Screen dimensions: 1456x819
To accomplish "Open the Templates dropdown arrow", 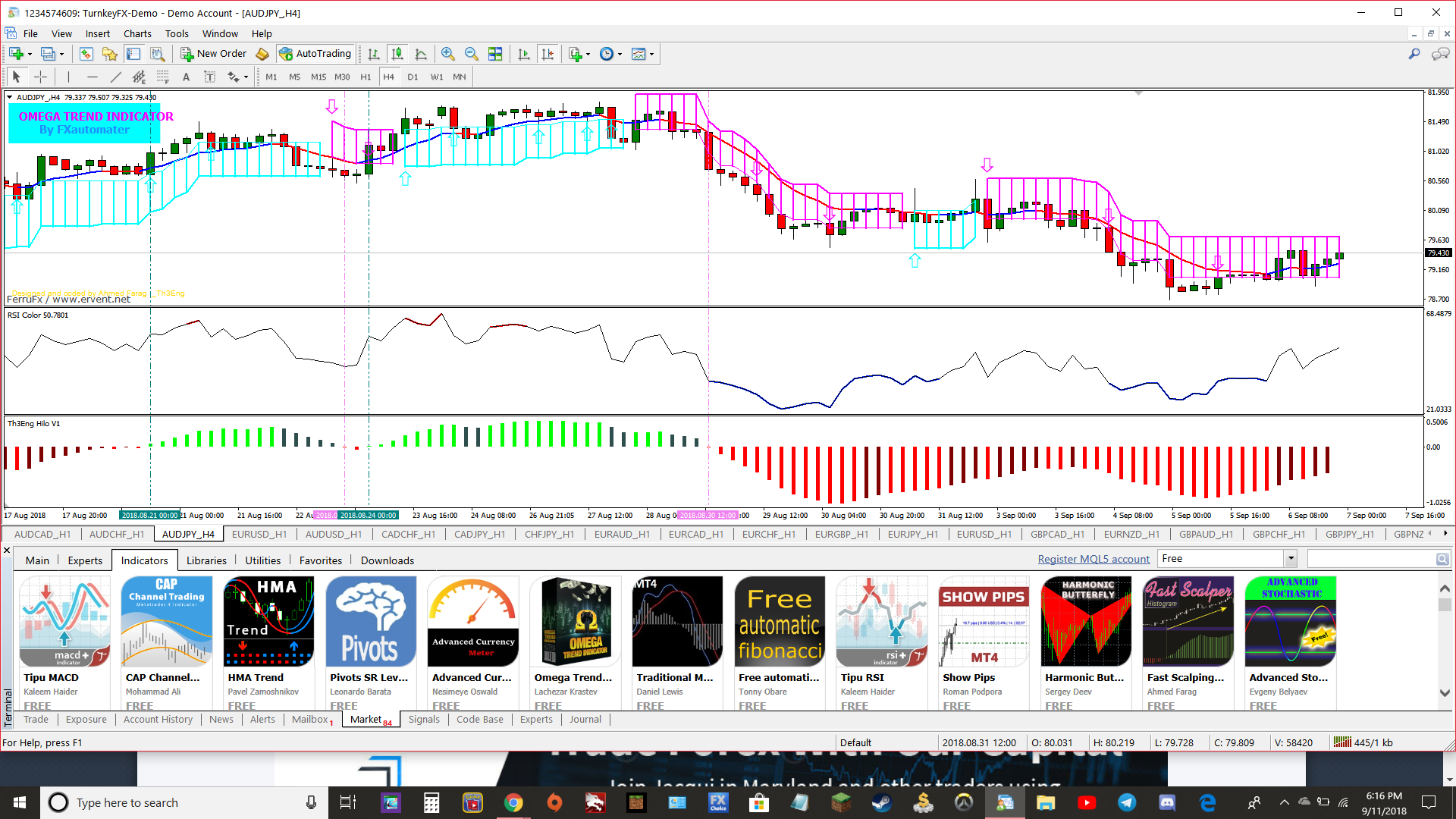I will click(651, 54).
